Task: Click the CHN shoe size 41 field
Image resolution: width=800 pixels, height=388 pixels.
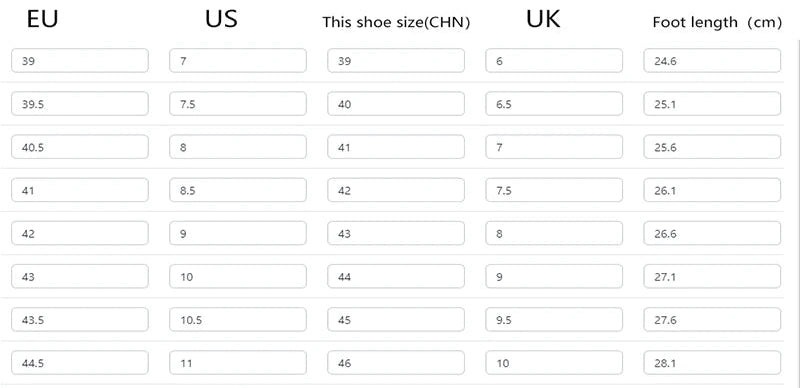Action: (396, 147)
